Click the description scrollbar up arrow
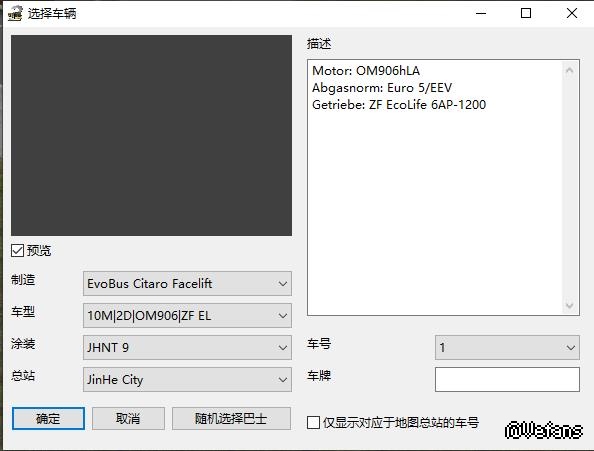 point(569,70)
